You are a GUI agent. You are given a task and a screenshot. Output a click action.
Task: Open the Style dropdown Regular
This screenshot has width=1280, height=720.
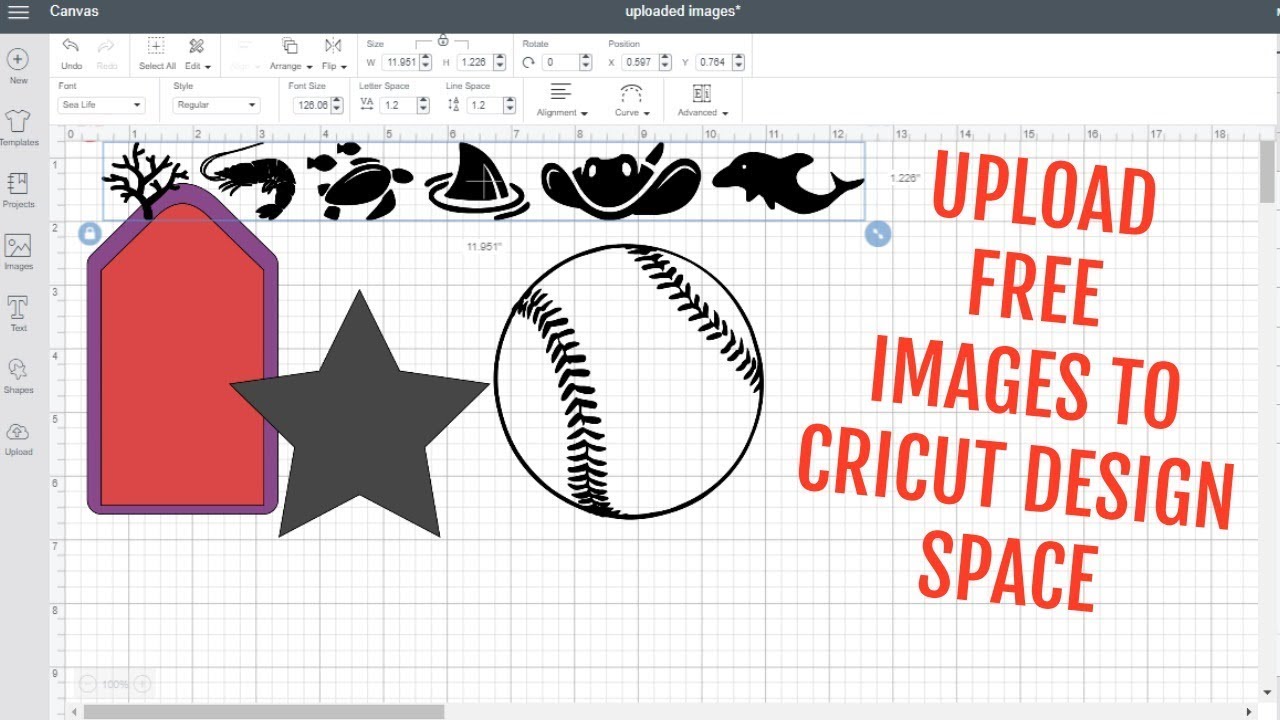(x=217, y=105)
